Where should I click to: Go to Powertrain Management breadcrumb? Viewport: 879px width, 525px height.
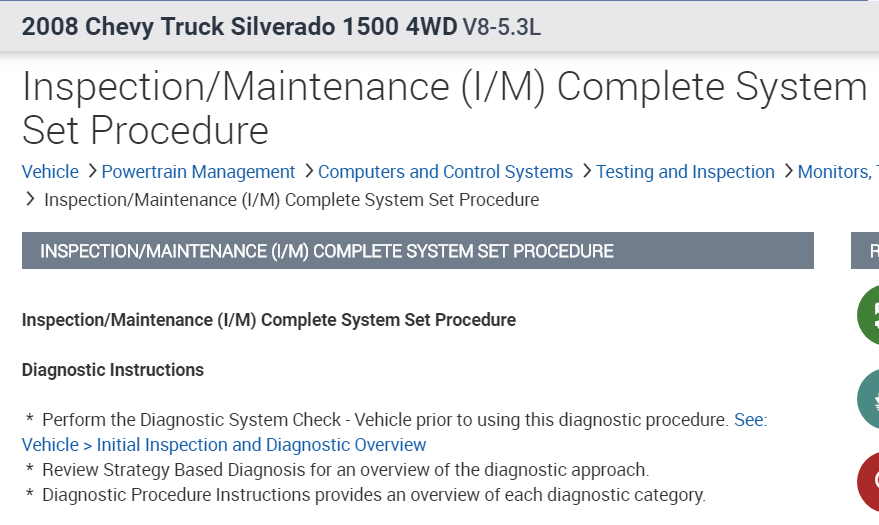[x=198, y=172]
